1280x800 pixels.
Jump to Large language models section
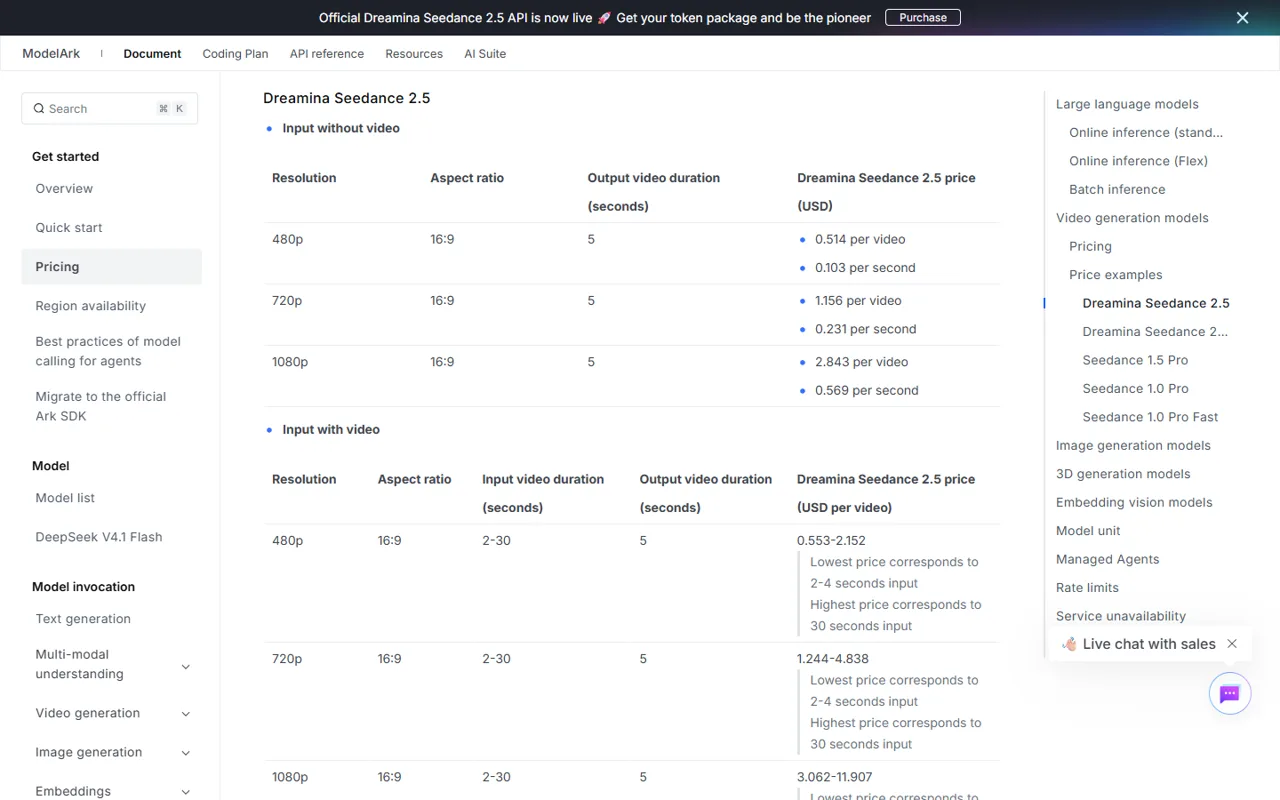point(1127,104)
